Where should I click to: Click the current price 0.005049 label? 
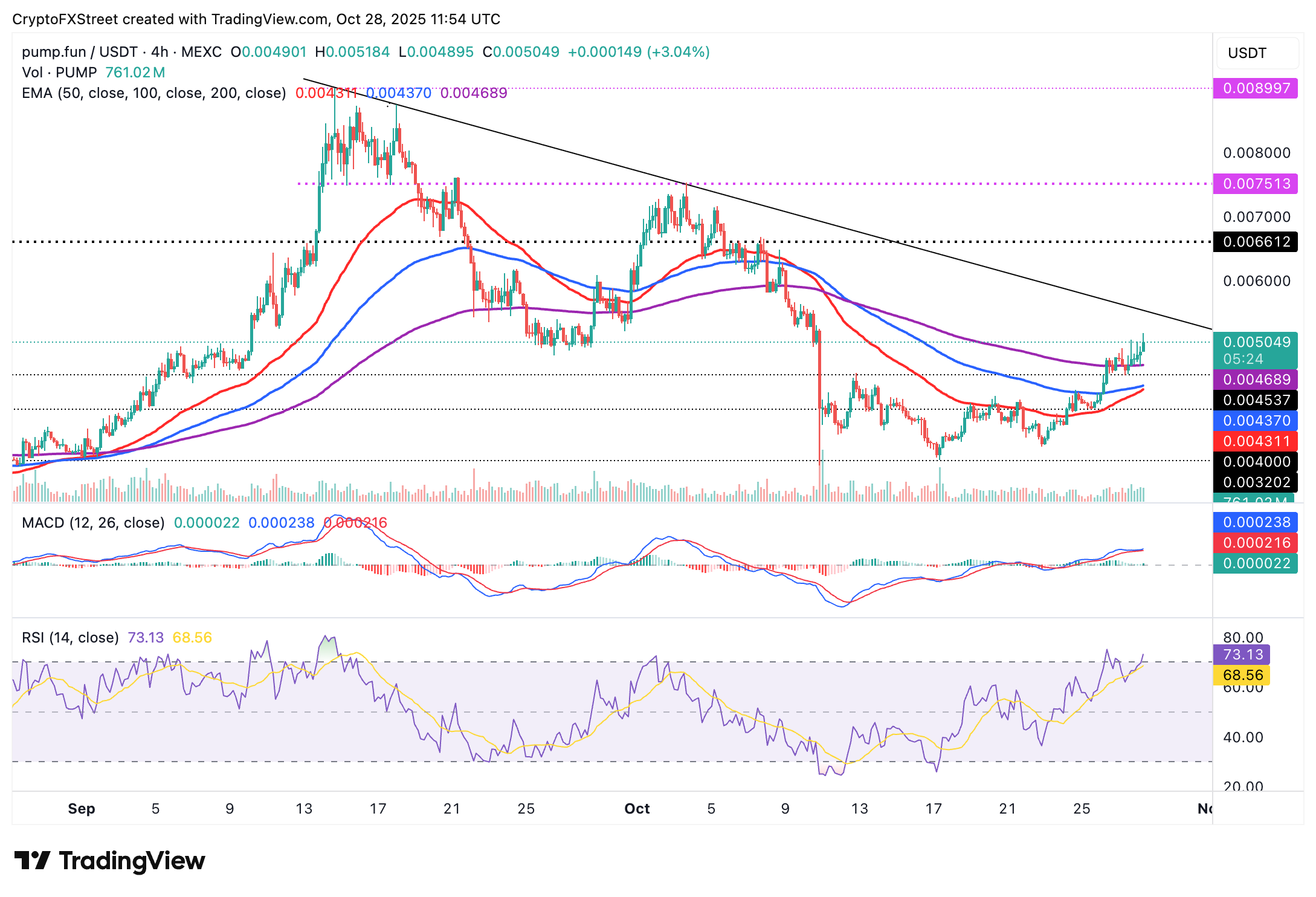click(x=1256, y=343)
